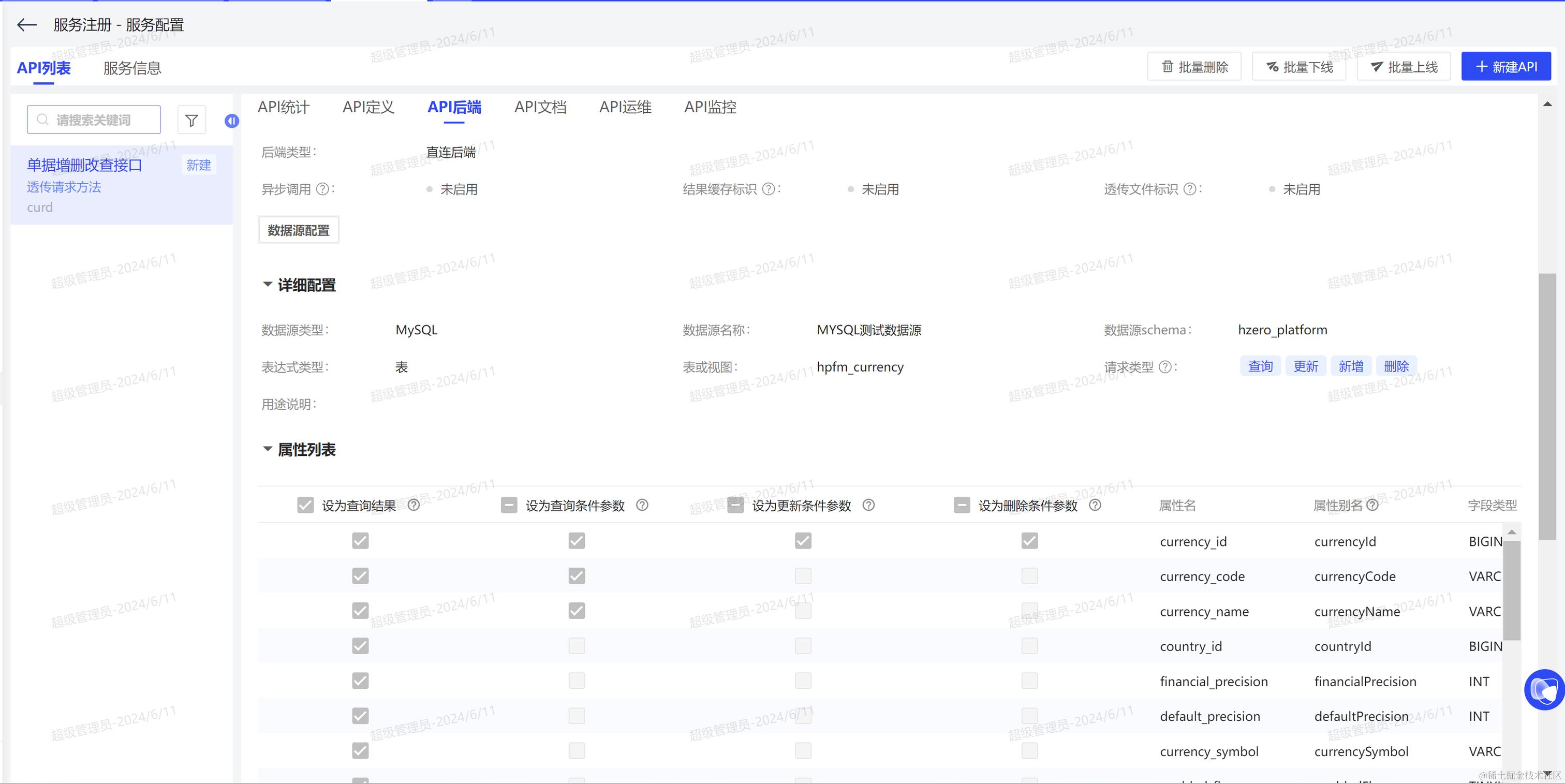This screenshot has width=1565, height=784.
Task: Click help icon next to 异步调用
Action: 322,189
